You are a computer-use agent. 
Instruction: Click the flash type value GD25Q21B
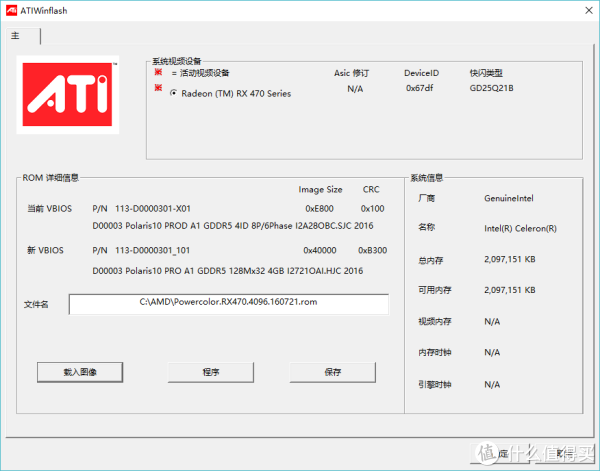(491, 88)
